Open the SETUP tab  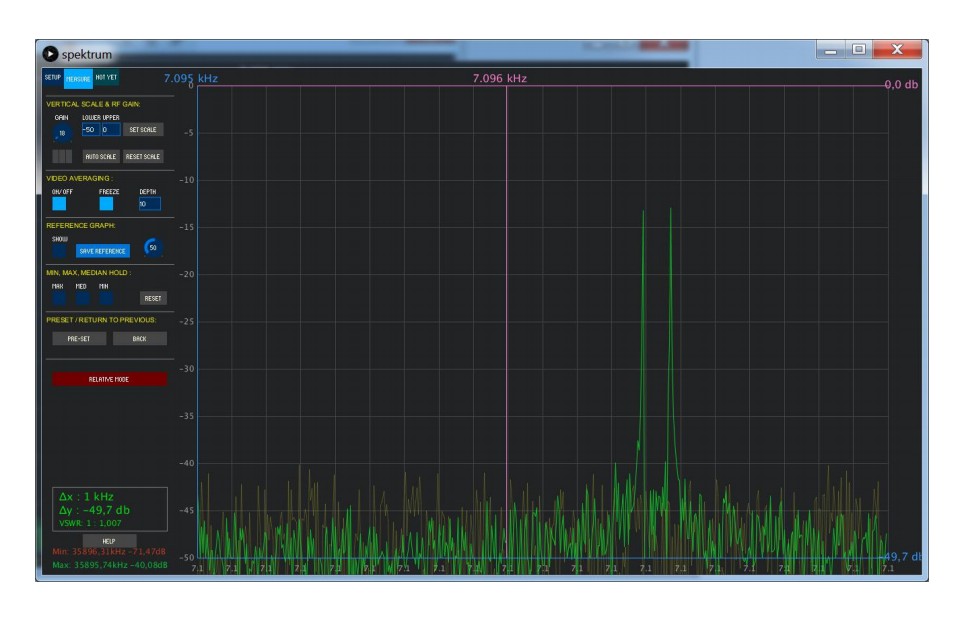point(53,78)
